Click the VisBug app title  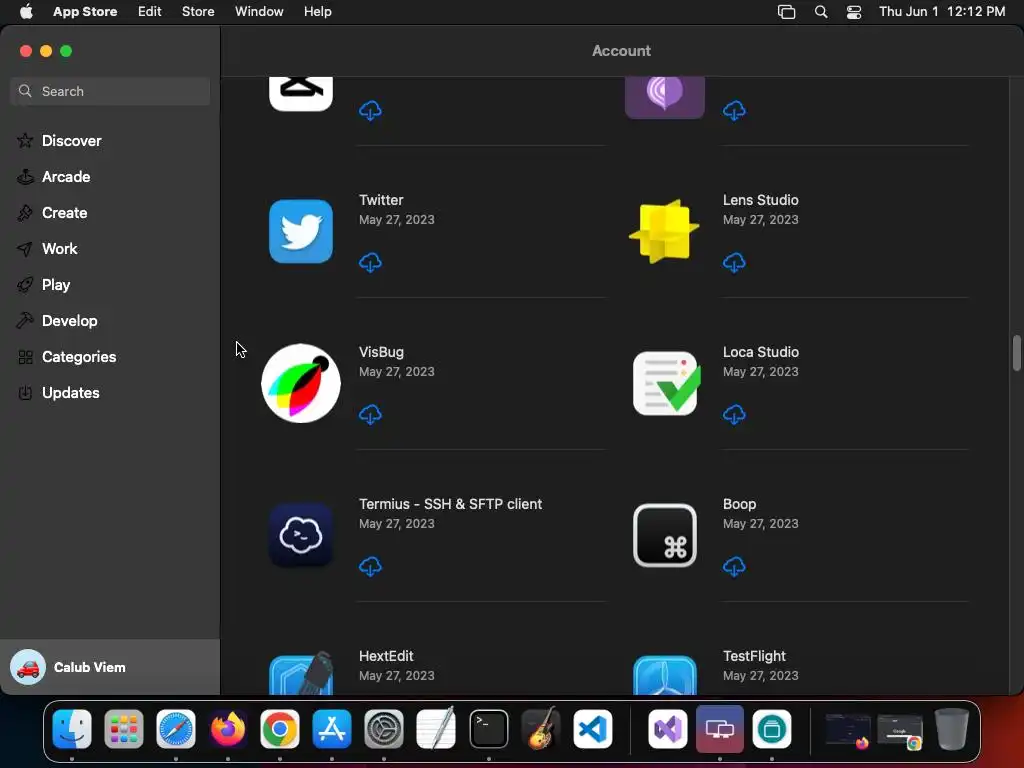click(x=381, y=352)
